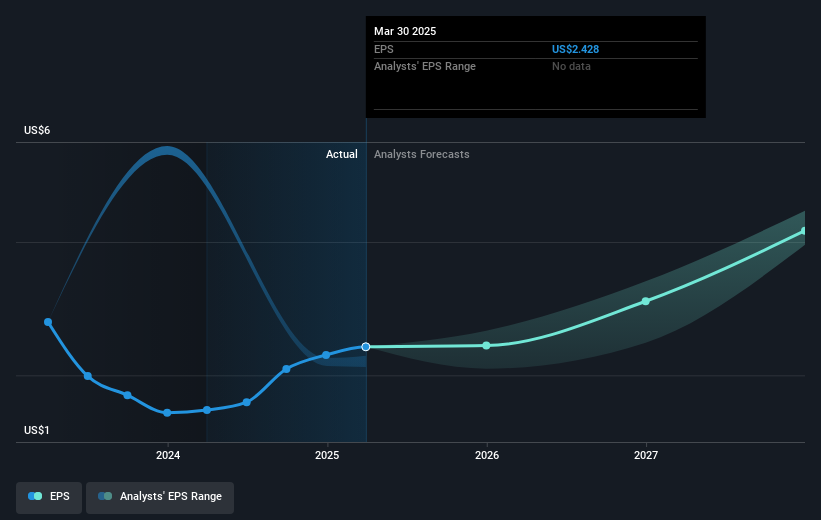Image resolution: width=821 pixels, height=520 pixels.
Task: Click the Actual section label
Action: pyautogui.click(x=341, y=154)
